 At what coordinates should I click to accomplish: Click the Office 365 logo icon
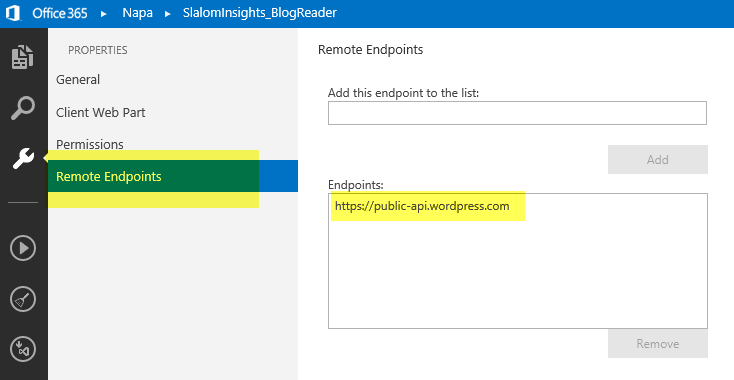(x=13, y=13)
